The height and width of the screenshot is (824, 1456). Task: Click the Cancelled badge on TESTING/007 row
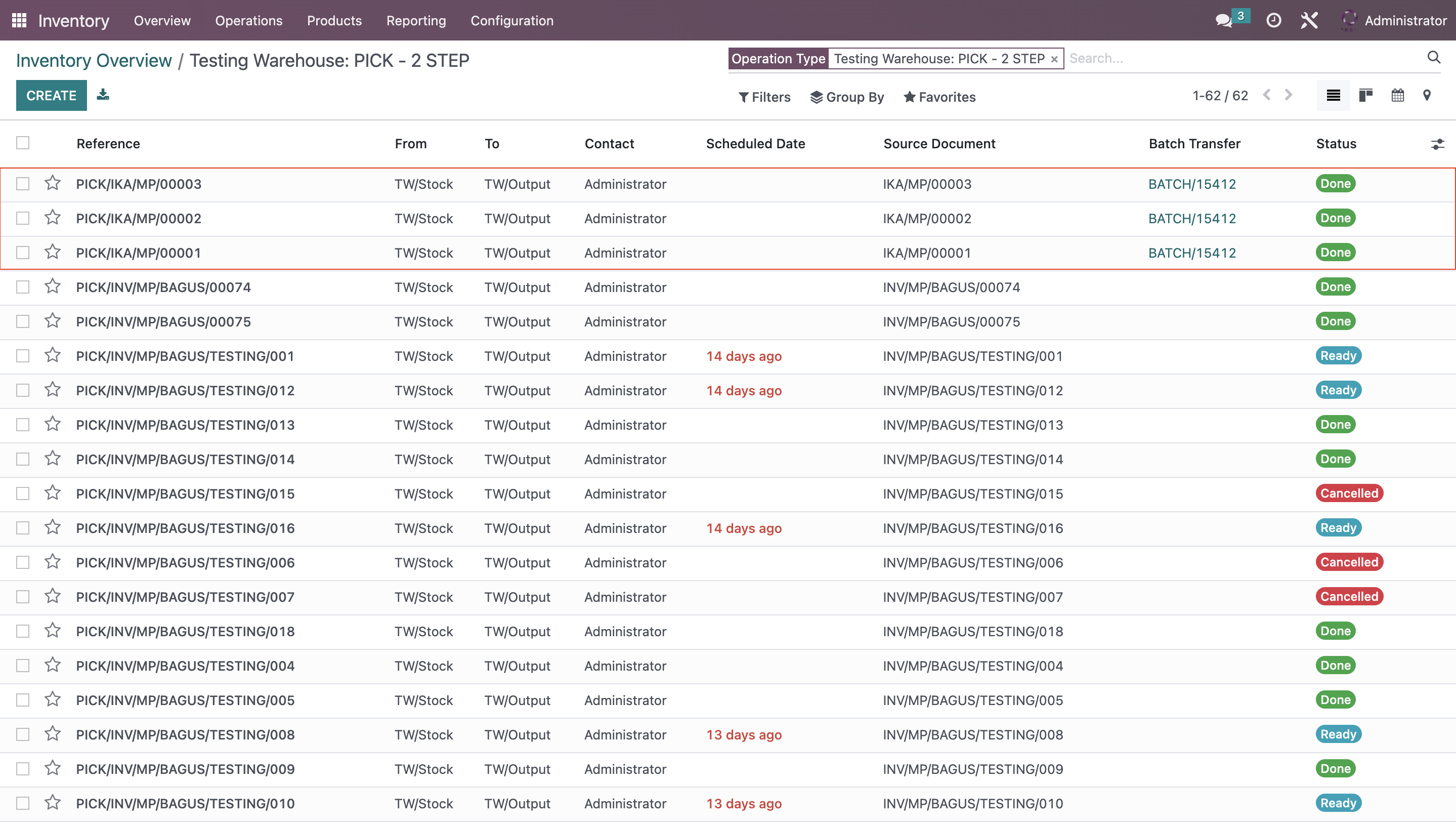pos(1349,597)
